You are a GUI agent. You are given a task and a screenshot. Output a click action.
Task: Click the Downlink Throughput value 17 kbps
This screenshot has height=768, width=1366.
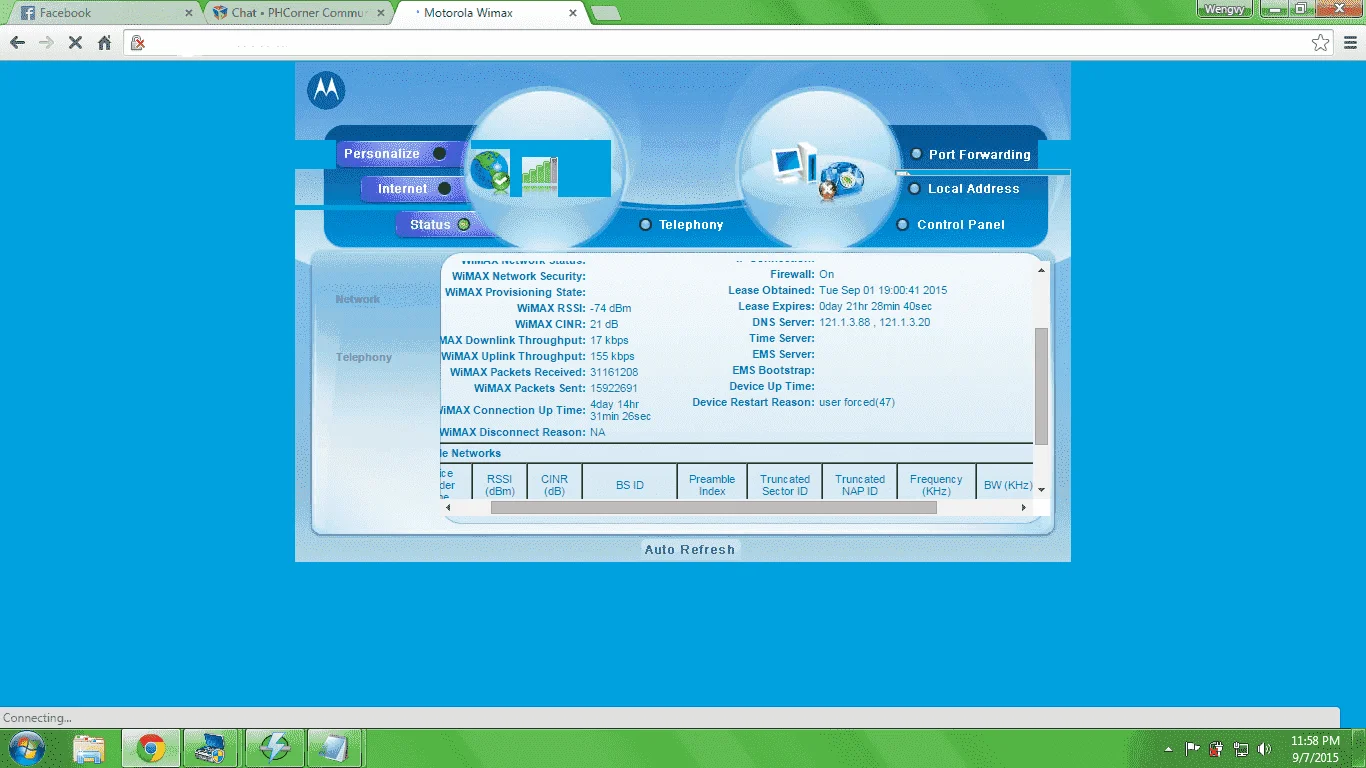click(x=609, y=340)
